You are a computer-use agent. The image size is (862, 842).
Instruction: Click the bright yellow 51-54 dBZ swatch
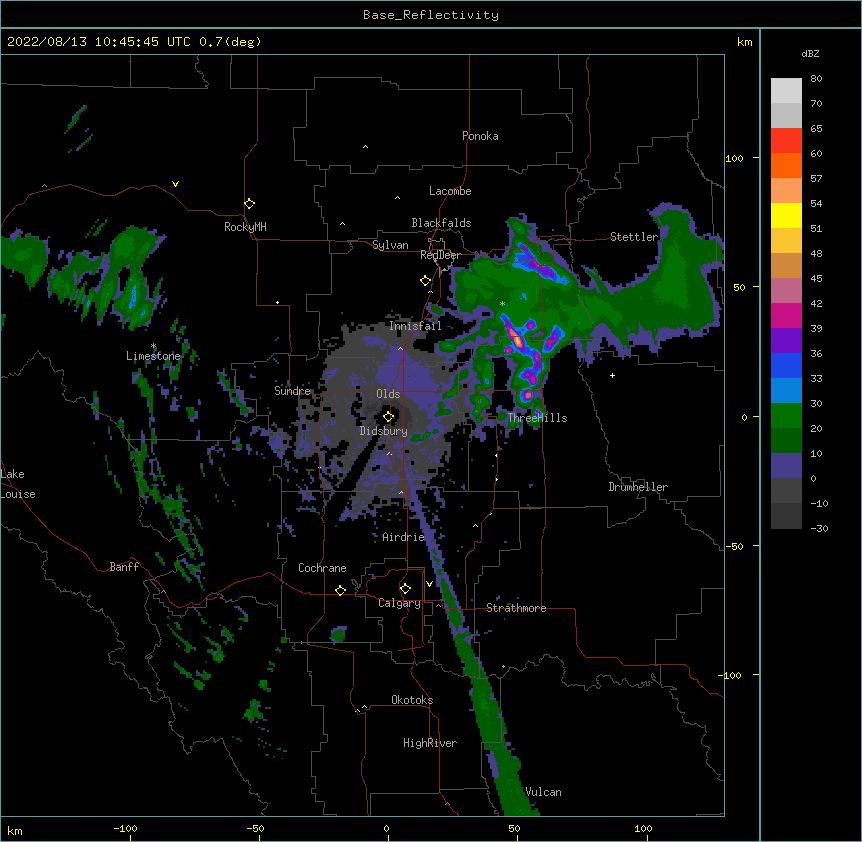[x=786, y=215]
